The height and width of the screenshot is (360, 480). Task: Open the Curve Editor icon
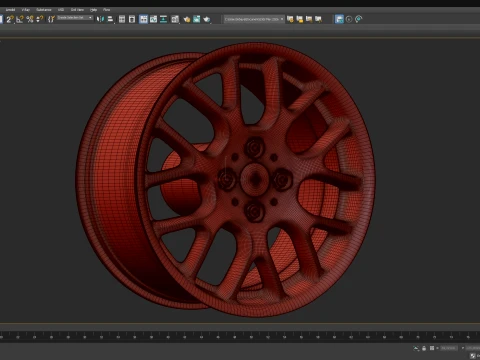(x=153, y=19)
